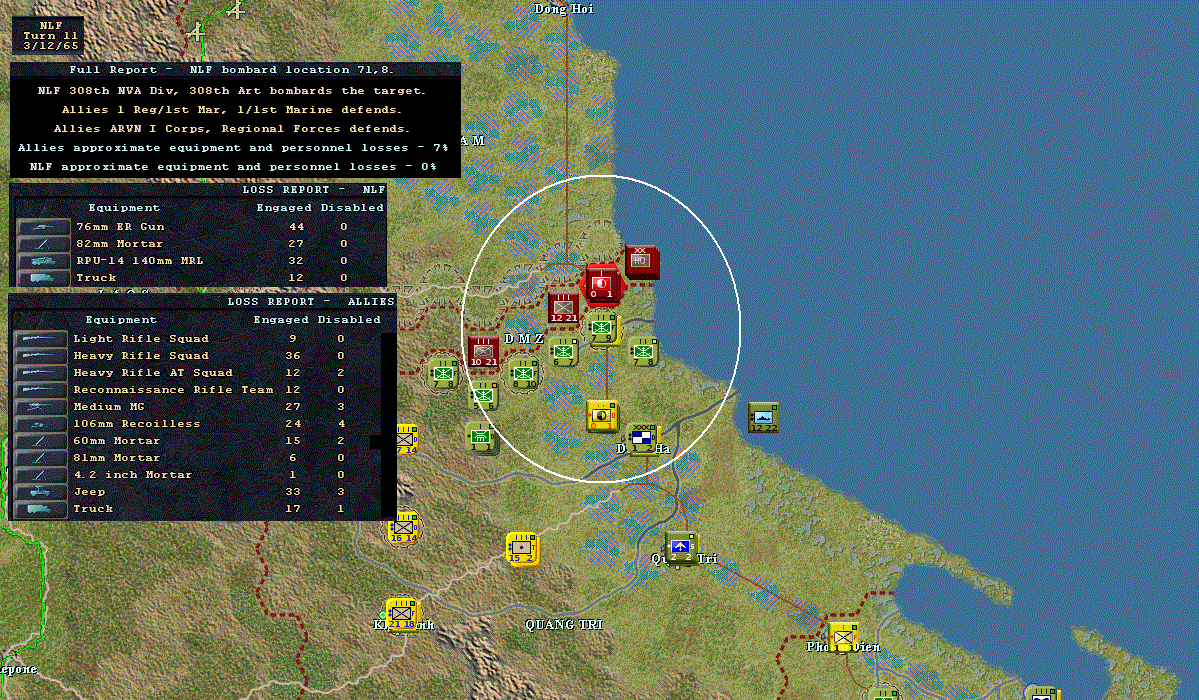The height and width of the screenshot is (700, 1199).
Task: Click the Medium MG equipment icon
Action: (41, 407)
